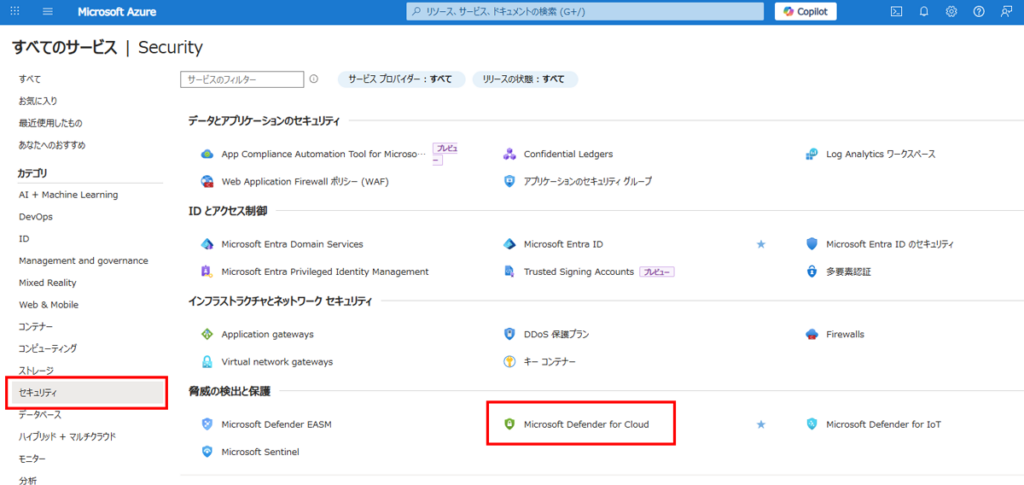Open the notifications bell
This screenshot has height=485, width=1024.
point(924,11)
